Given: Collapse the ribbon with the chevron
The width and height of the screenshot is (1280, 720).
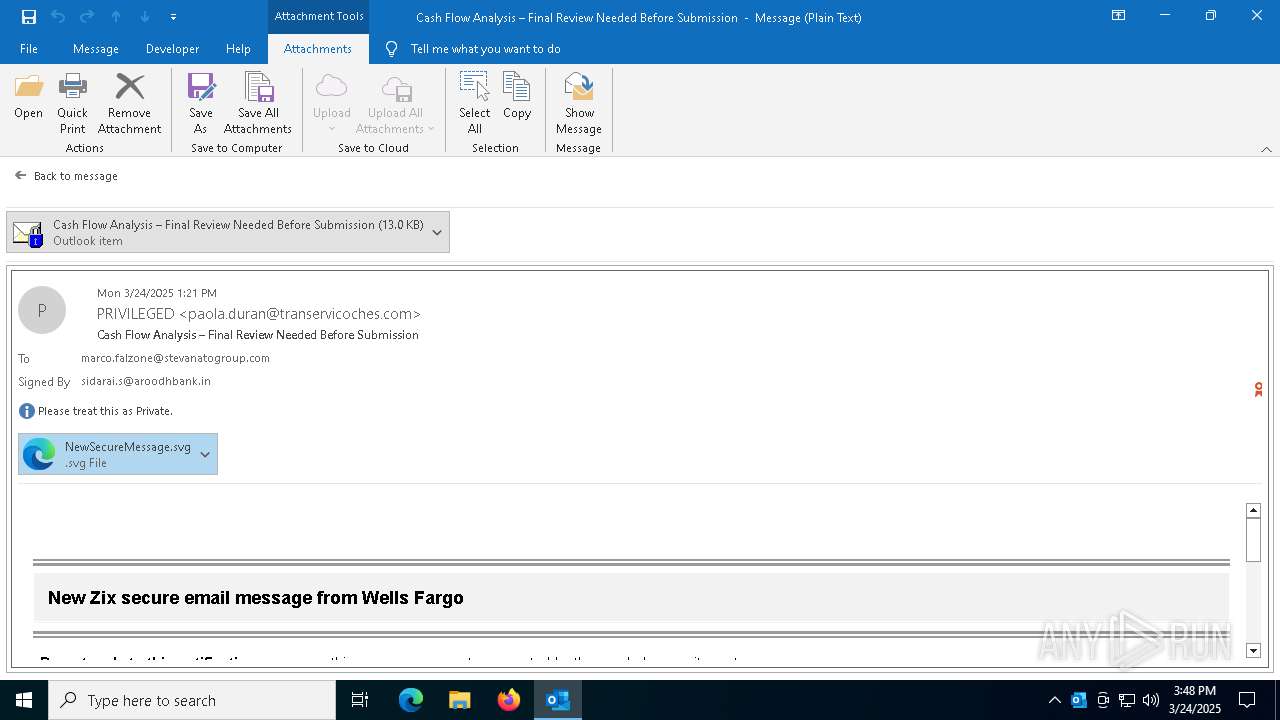Looking at the screenshot, I should [x=1266, y=149].
